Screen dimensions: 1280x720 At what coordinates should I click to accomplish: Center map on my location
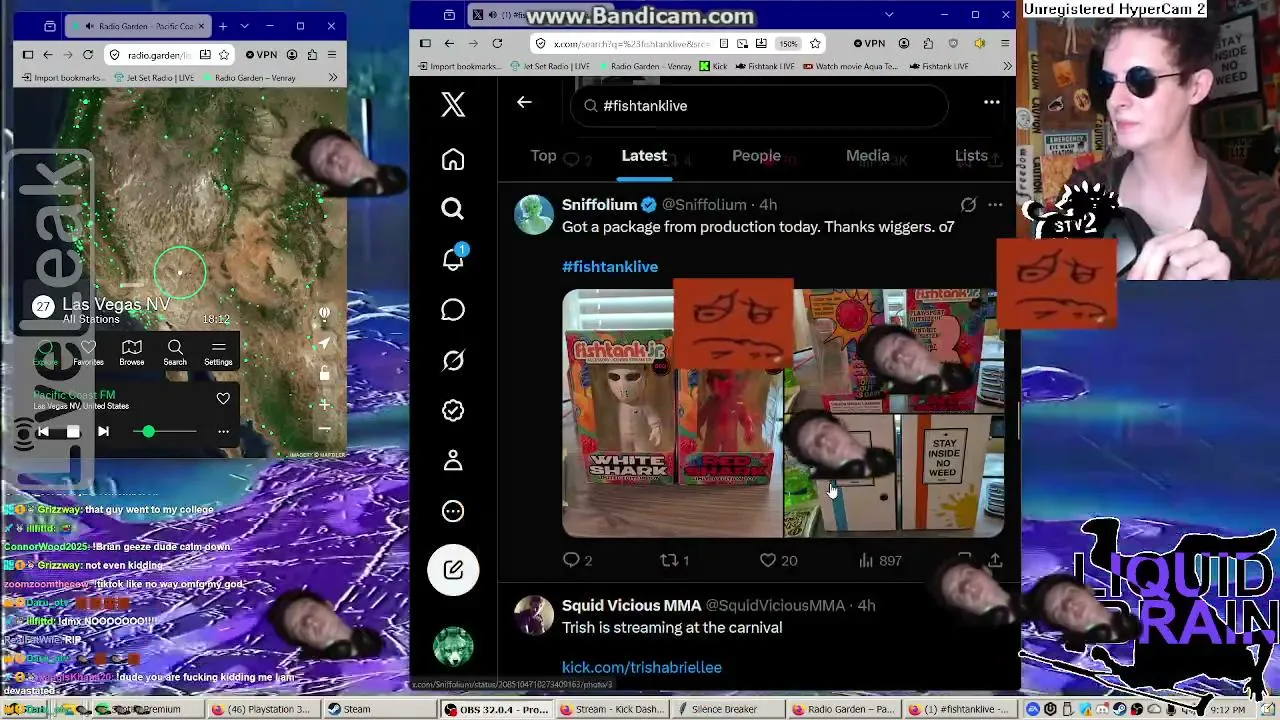pos(324,343)
